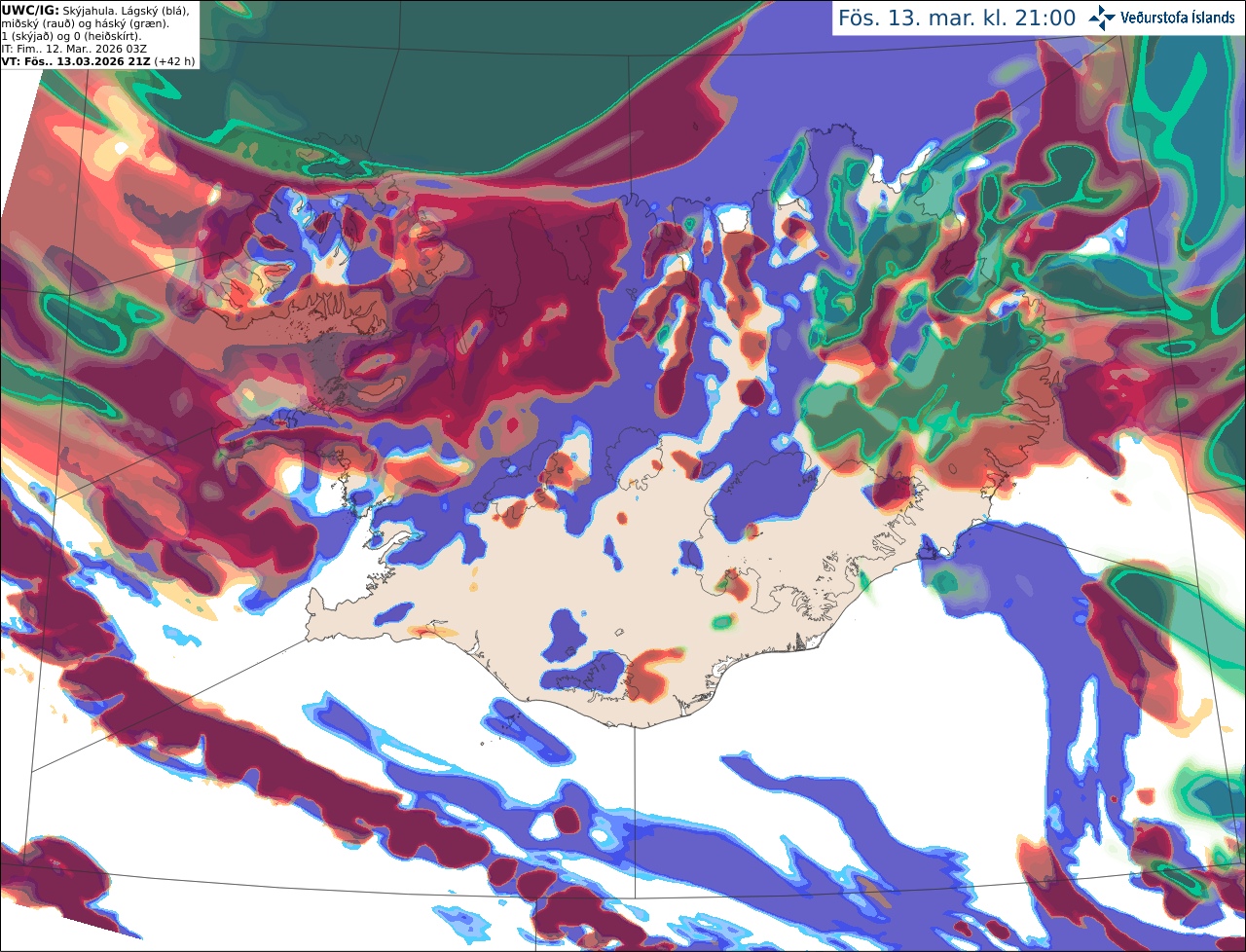Screen dimensions: 1246x952
Task: Click the 'UWC/IG:' legend title
Action: (x=30, y=11)
